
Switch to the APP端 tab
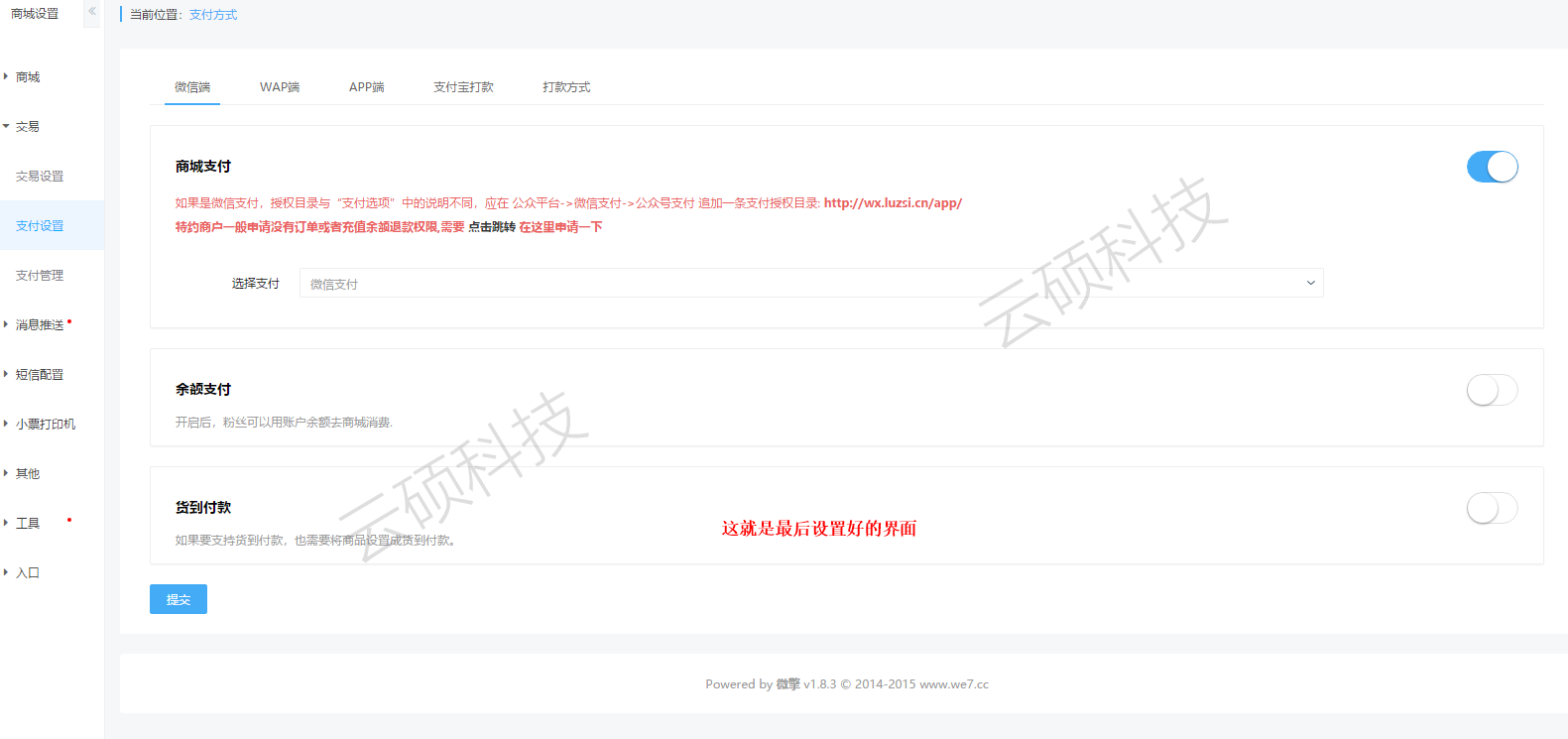(366, 87)
